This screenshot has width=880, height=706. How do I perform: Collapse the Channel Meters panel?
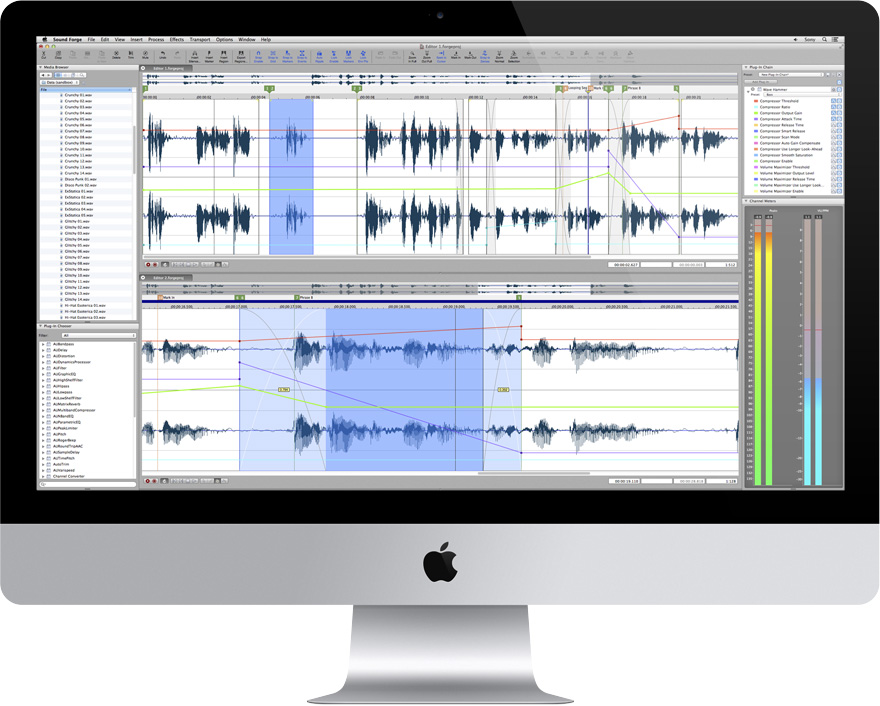tap(746, 201)
